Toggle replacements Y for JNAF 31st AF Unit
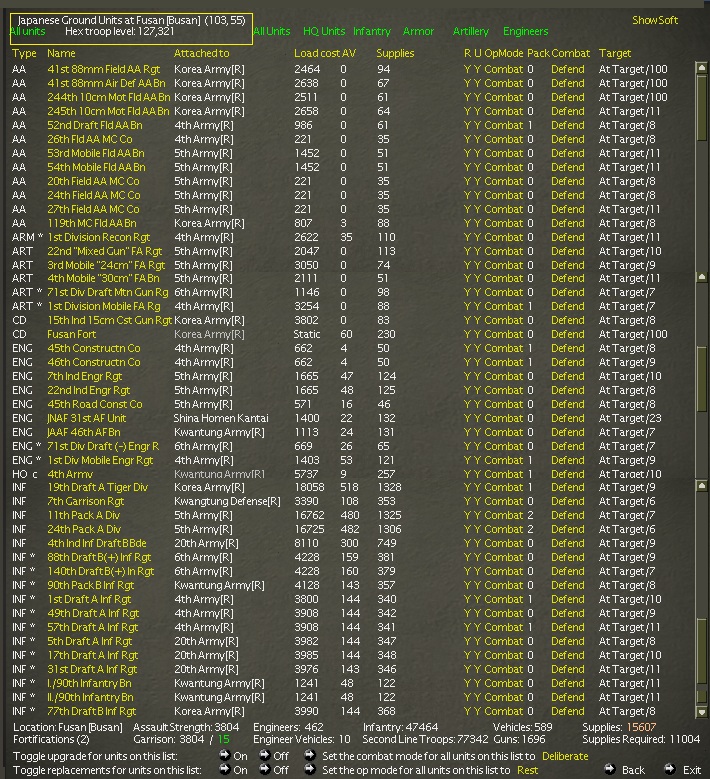710x779 pixels. tap(467, 418)
